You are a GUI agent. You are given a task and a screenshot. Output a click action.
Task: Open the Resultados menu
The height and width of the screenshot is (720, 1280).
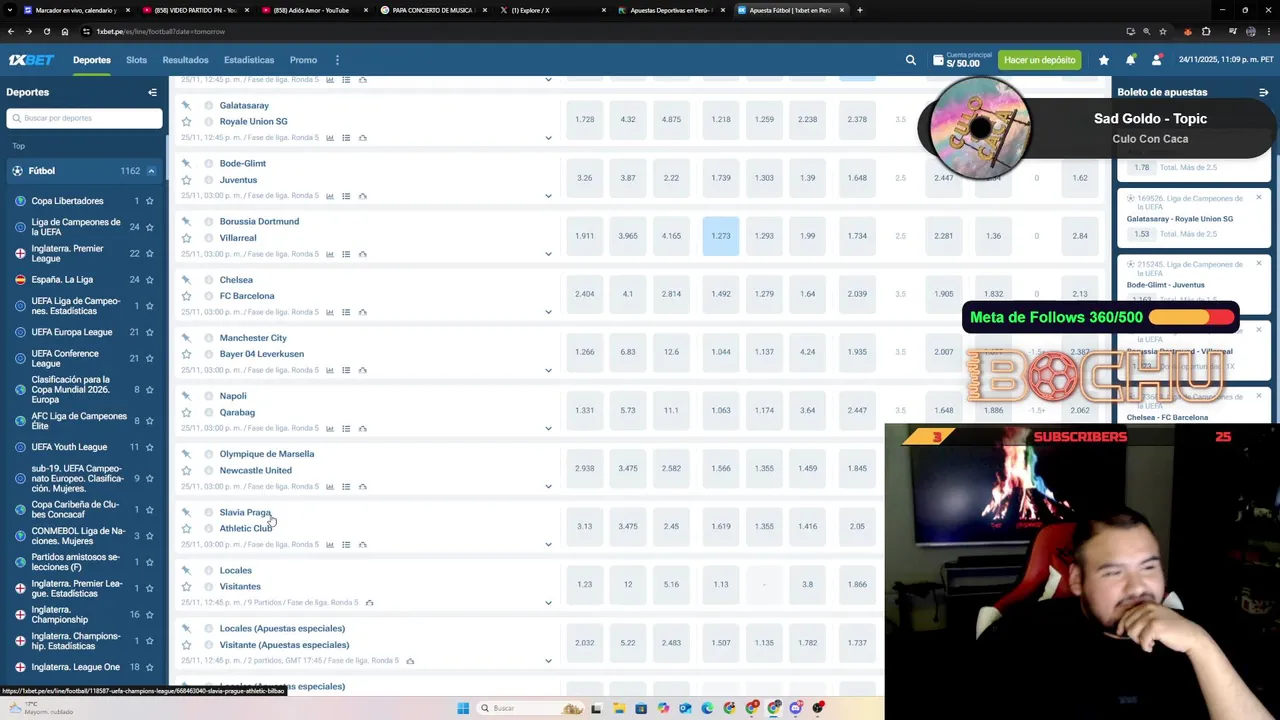(185, 60)
